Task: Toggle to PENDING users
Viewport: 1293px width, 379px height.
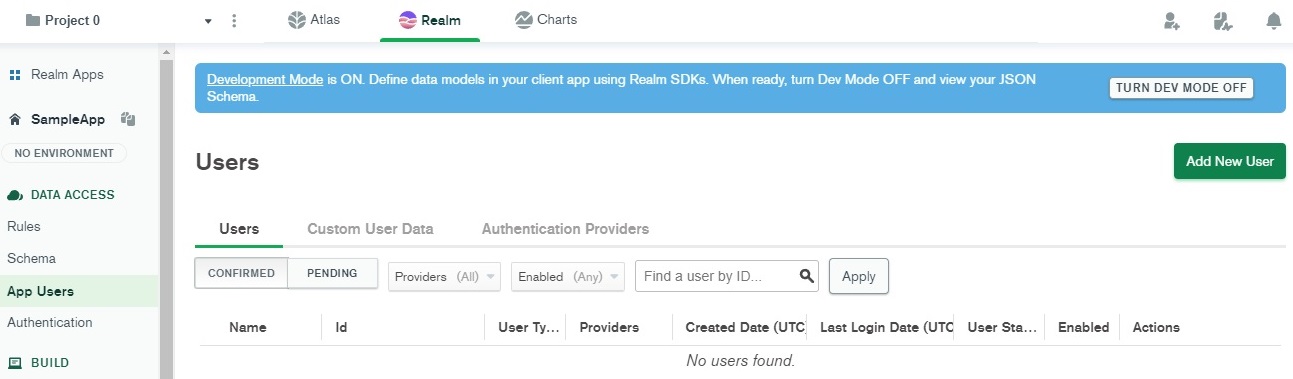Action: click(x=332, y=273)
